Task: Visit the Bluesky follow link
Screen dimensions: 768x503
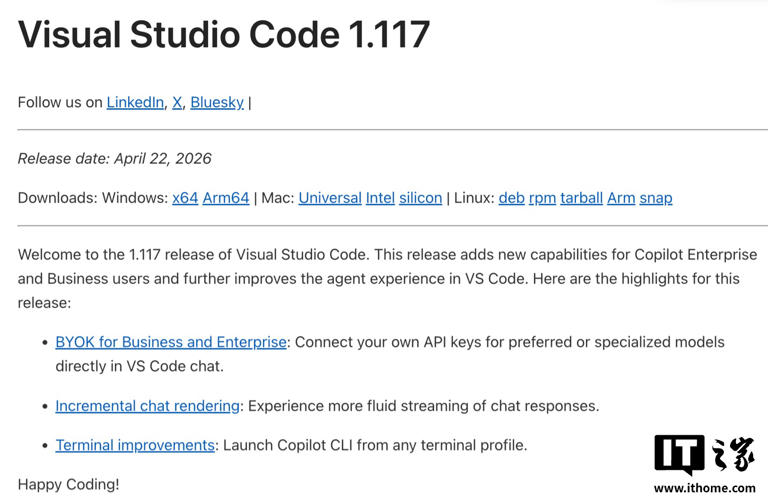Action: 217,102
